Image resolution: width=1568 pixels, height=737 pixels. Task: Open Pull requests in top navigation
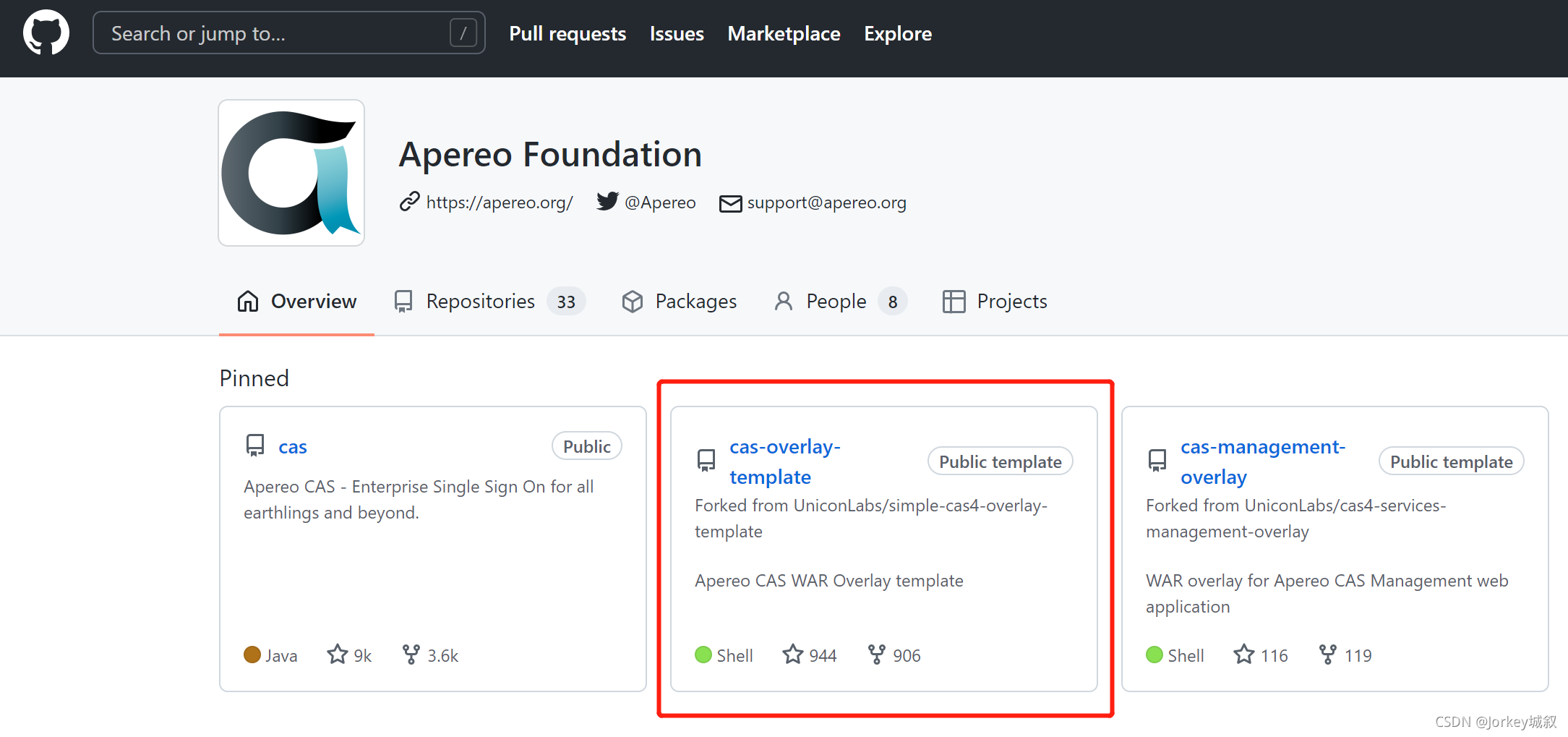tap(567, 33)
